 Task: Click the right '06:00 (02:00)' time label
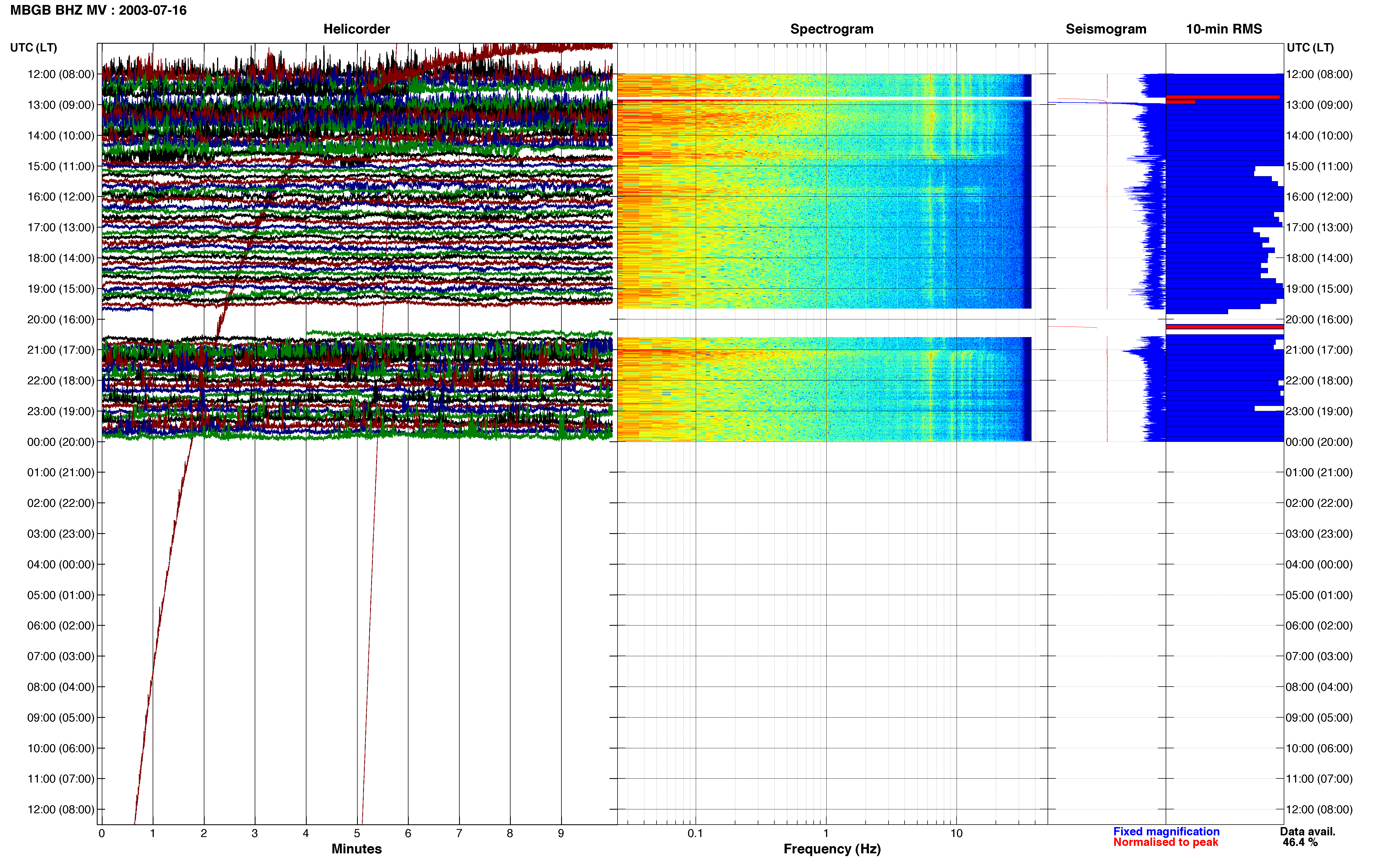1319,626
